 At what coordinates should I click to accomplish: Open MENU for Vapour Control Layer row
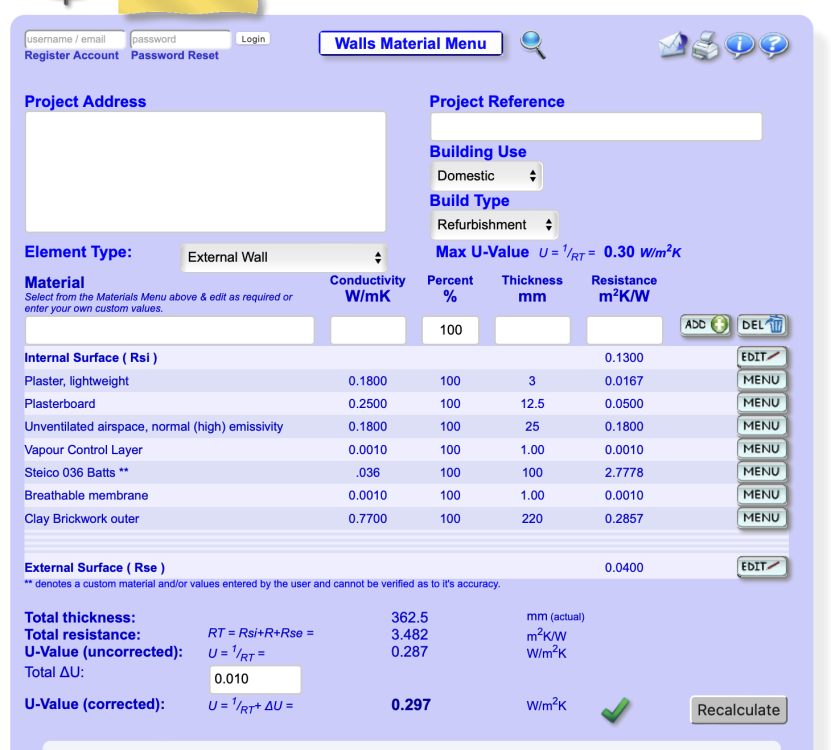coord(762,449)
